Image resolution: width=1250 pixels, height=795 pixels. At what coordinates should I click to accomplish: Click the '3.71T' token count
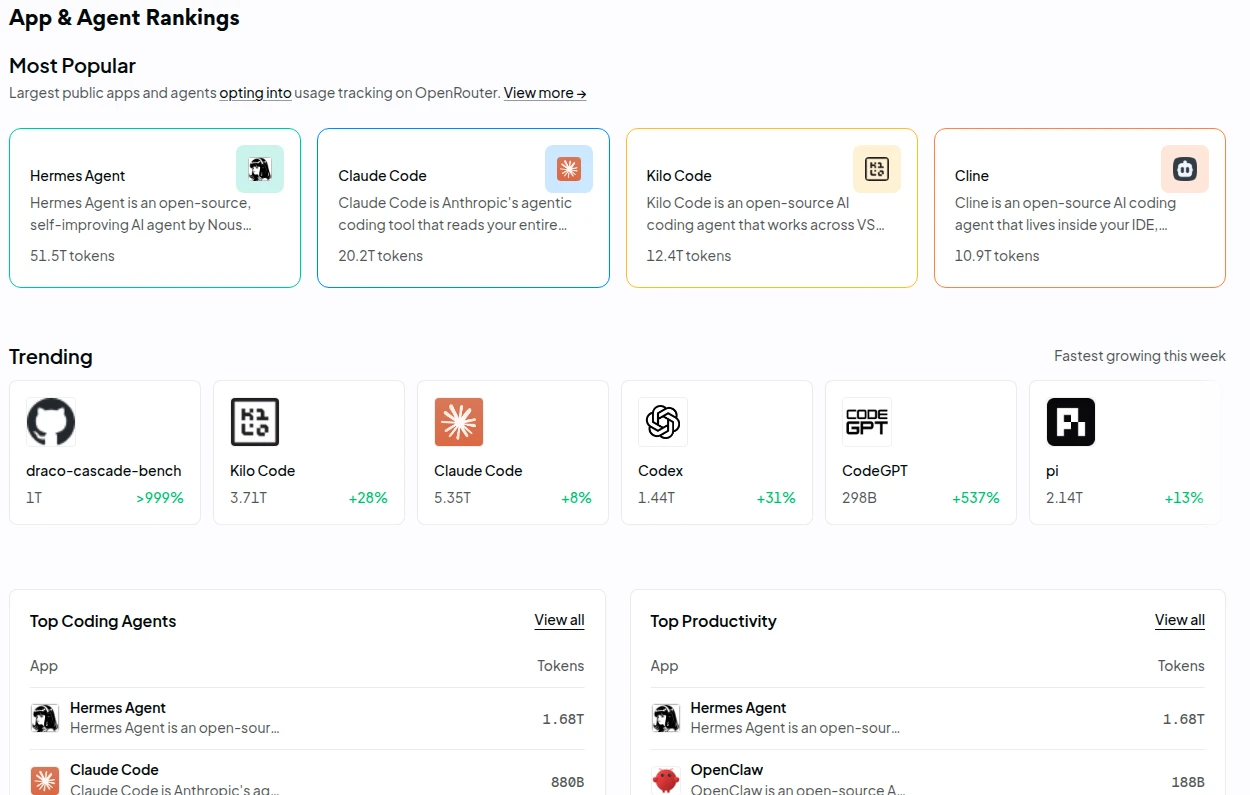[248, 498]
